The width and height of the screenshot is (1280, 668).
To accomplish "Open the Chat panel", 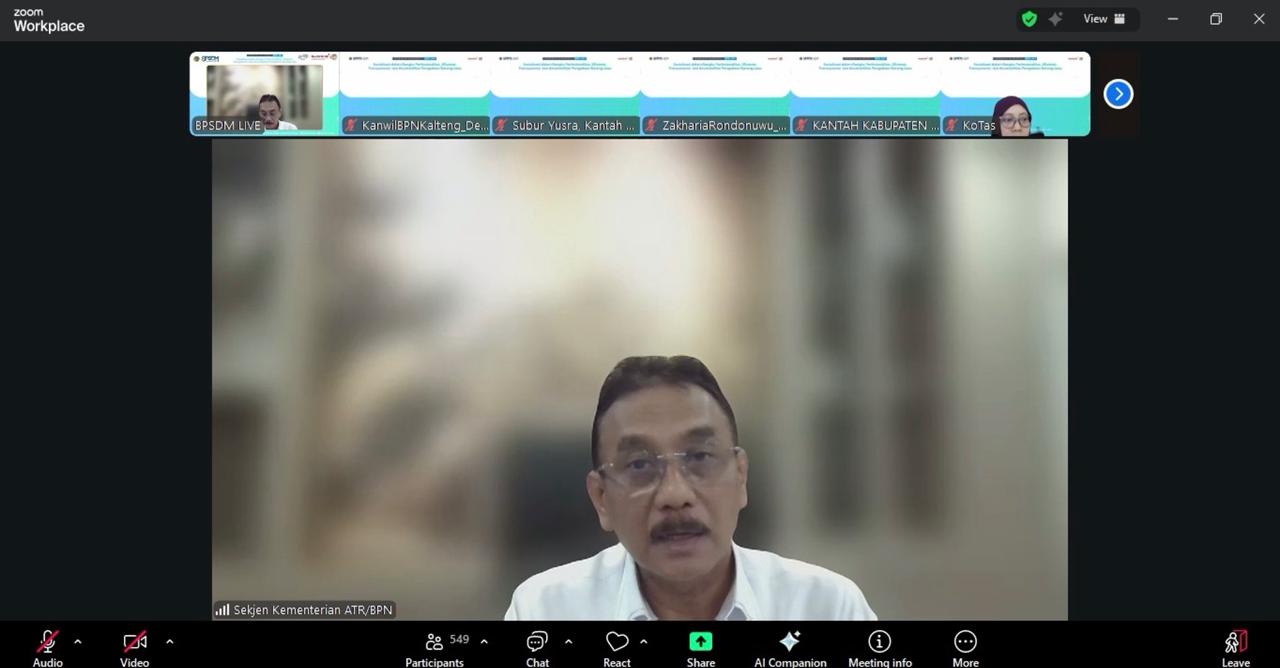I will [x=537, y=645].
